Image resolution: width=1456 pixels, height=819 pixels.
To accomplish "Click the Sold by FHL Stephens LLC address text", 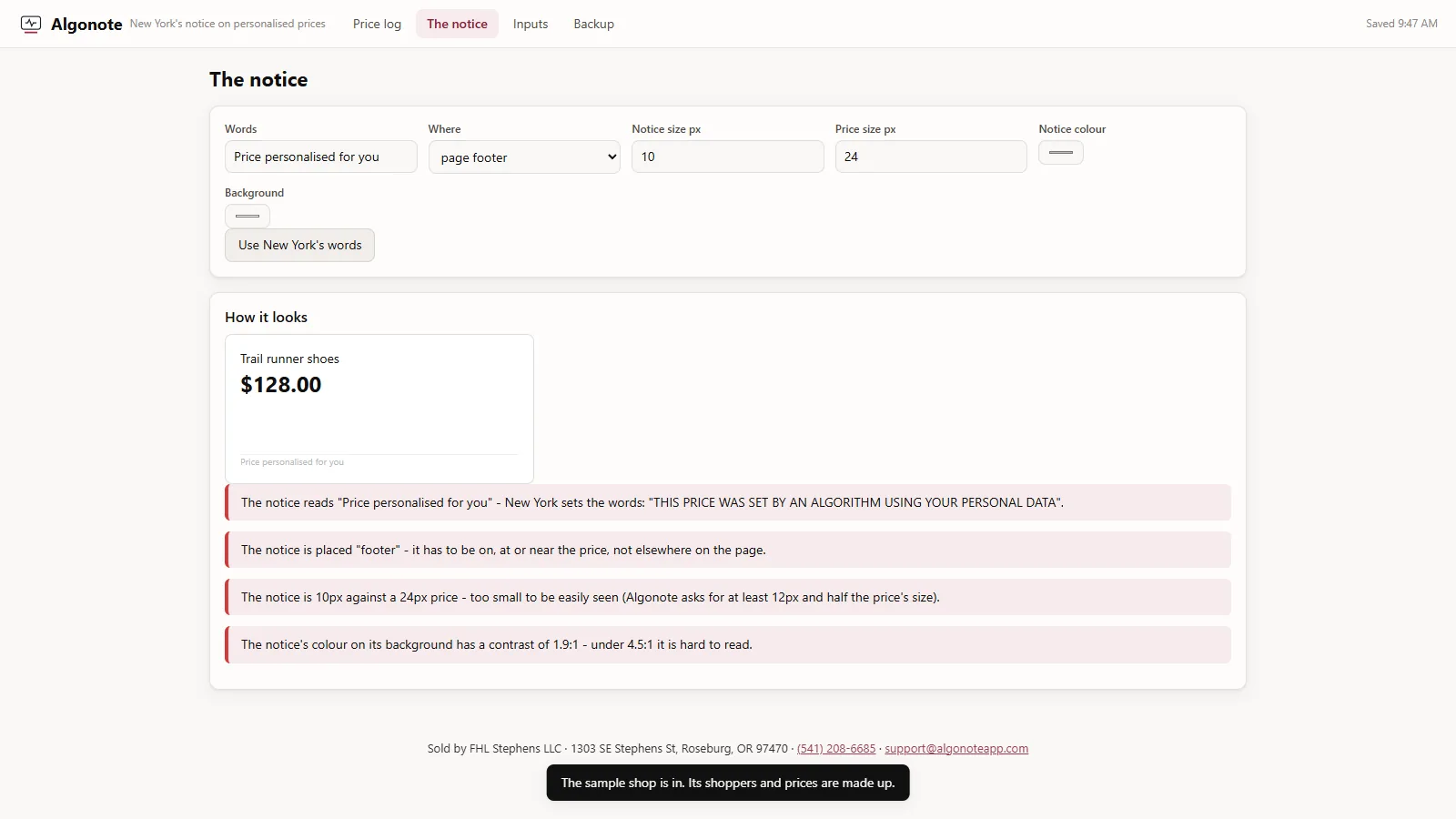I will [x=608, y=749].
